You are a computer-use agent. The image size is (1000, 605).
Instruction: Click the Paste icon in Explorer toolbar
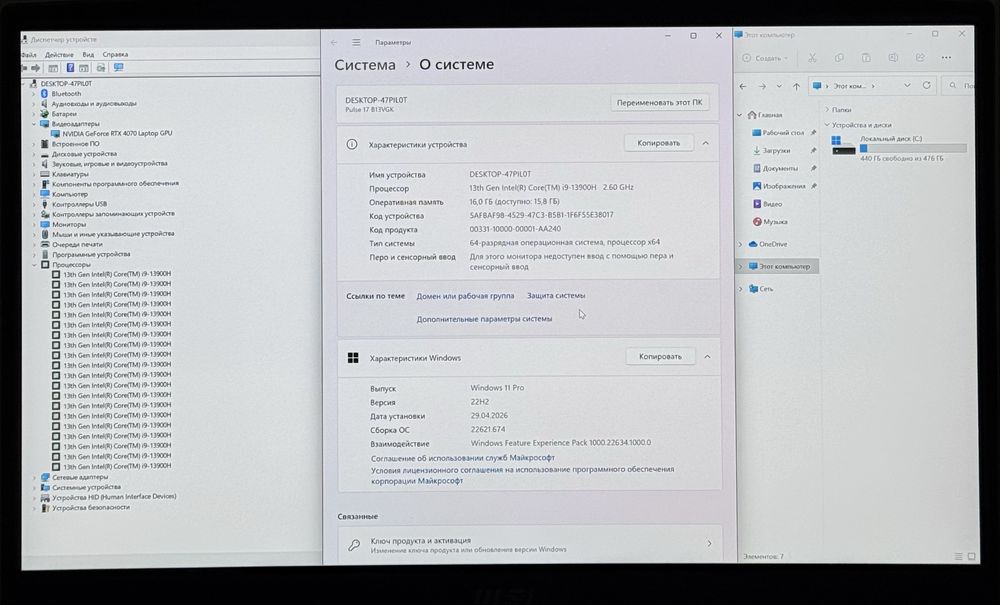(x=866, y=58)
